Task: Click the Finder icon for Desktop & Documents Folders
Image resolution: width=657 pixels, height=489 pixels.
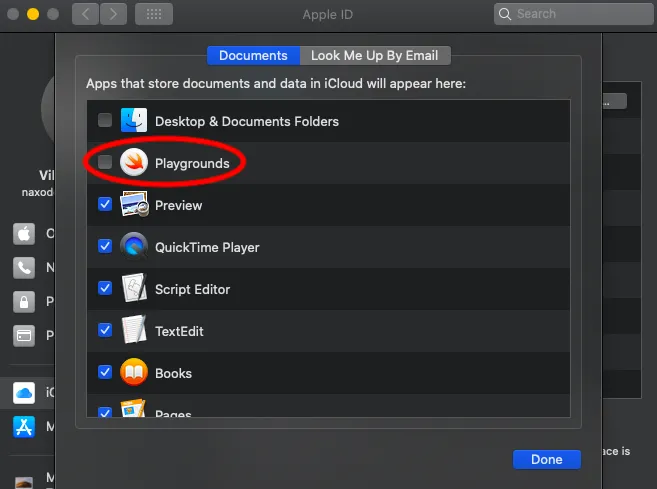Action: [134, 120]
